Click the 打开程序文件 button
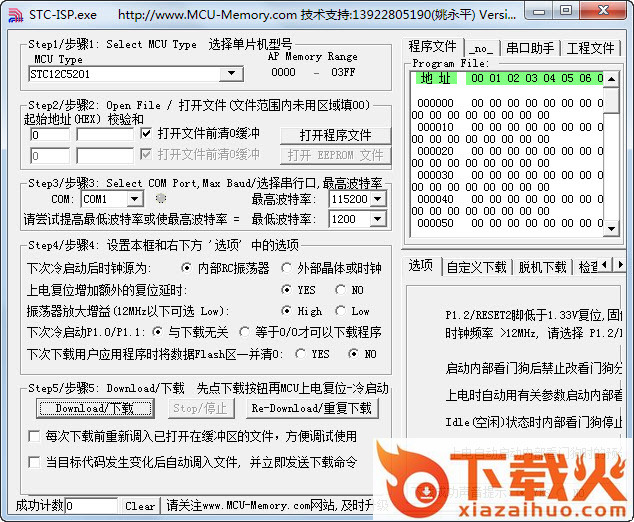The height and width of the screenshot is (522, 634). tap(335, 135)
